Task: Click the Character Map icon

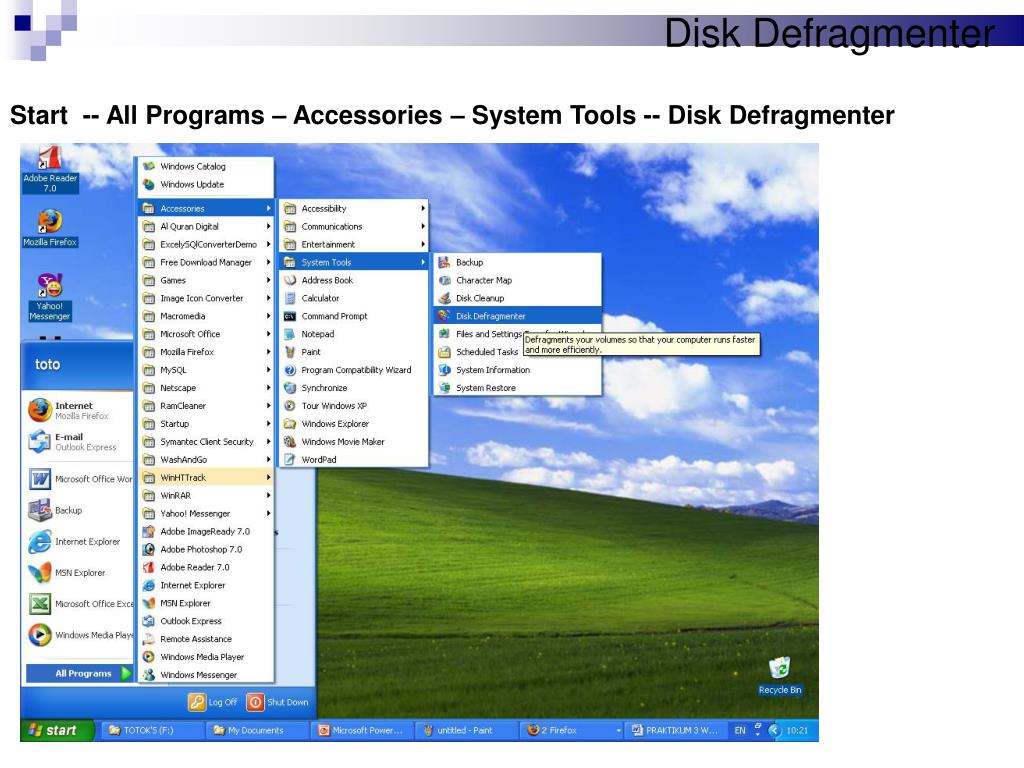Action: 444,280
